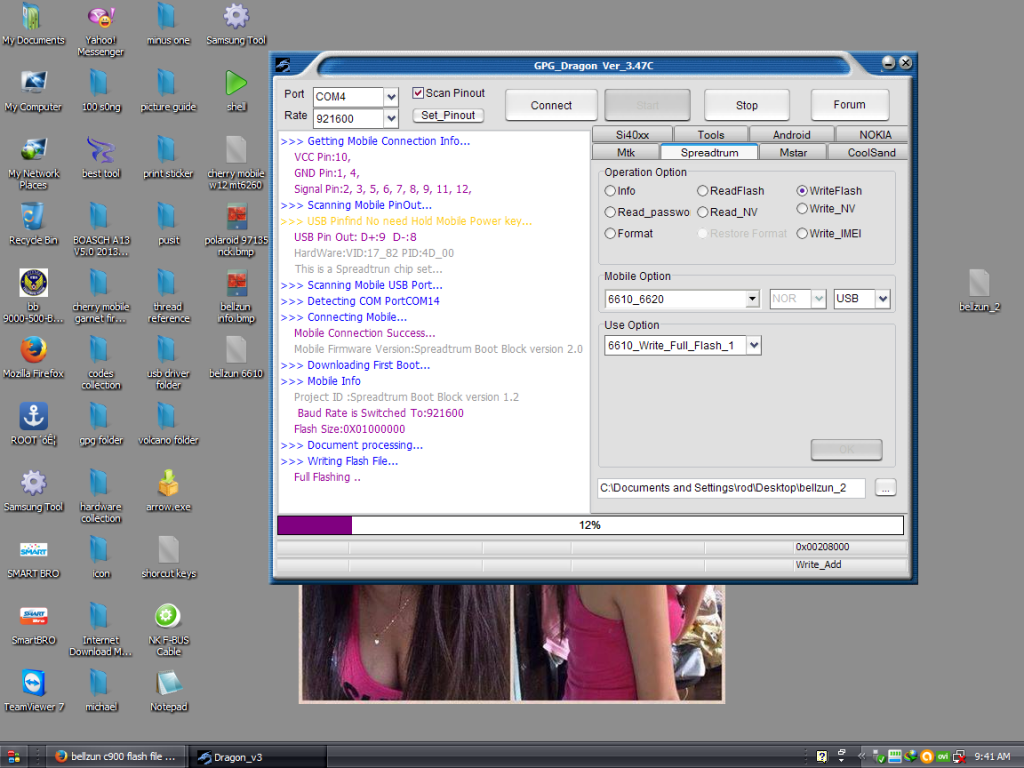
Task: Expand the 6610_Write_Full_Flash_1 use option dropdown
Action: pos(753,346)
